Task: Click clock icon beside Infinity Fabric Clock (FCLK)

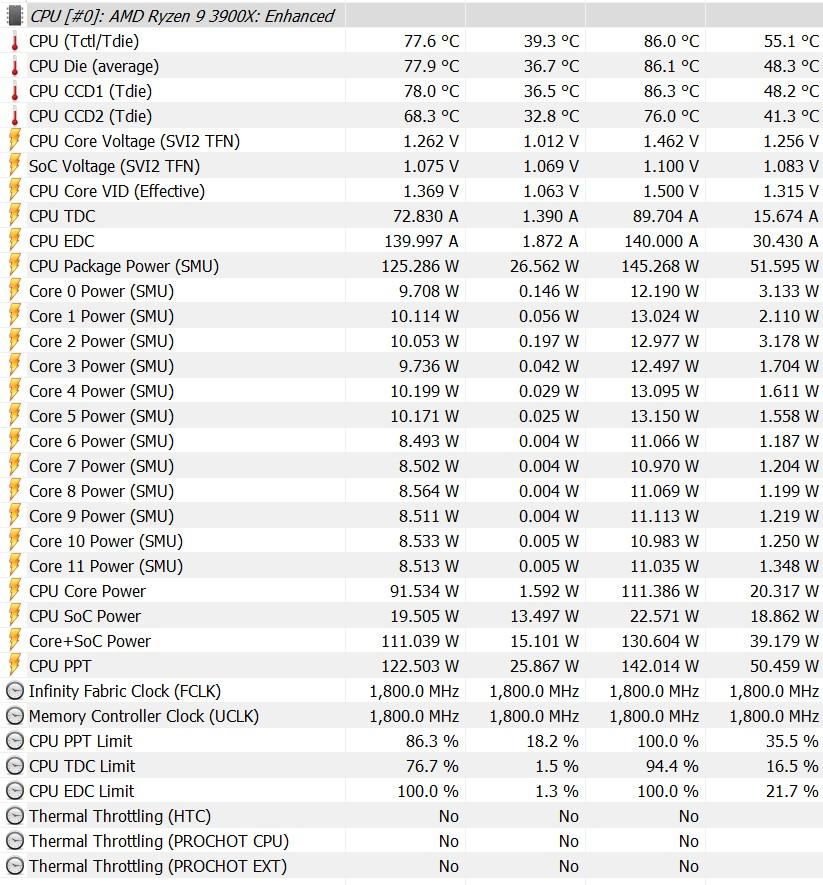Action: [x=15, y=691]
